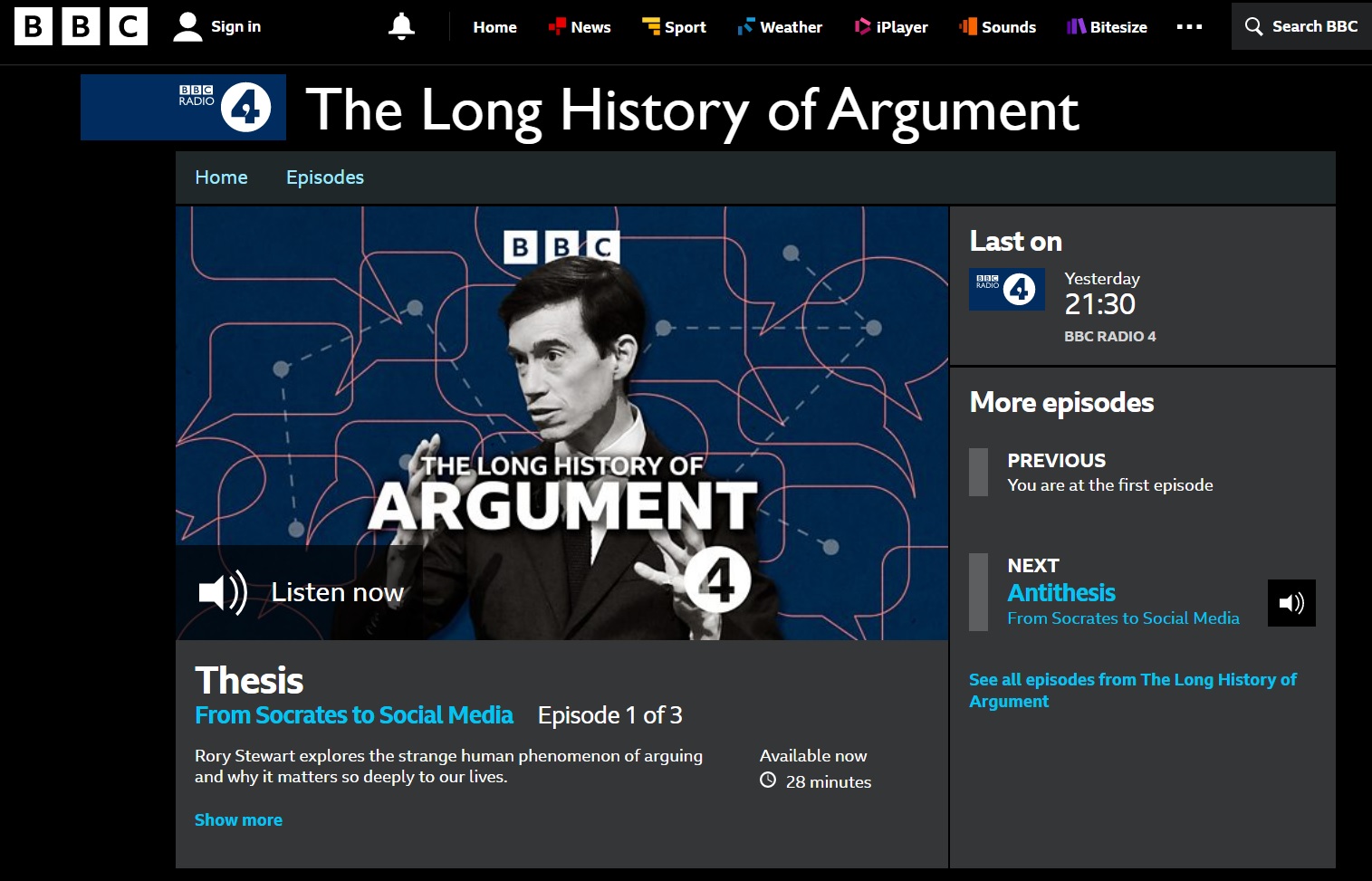This screenshot has width=1372, height=881.
Task: Open See all episodes from The Long History of Argument
Action: [1132, 690]
